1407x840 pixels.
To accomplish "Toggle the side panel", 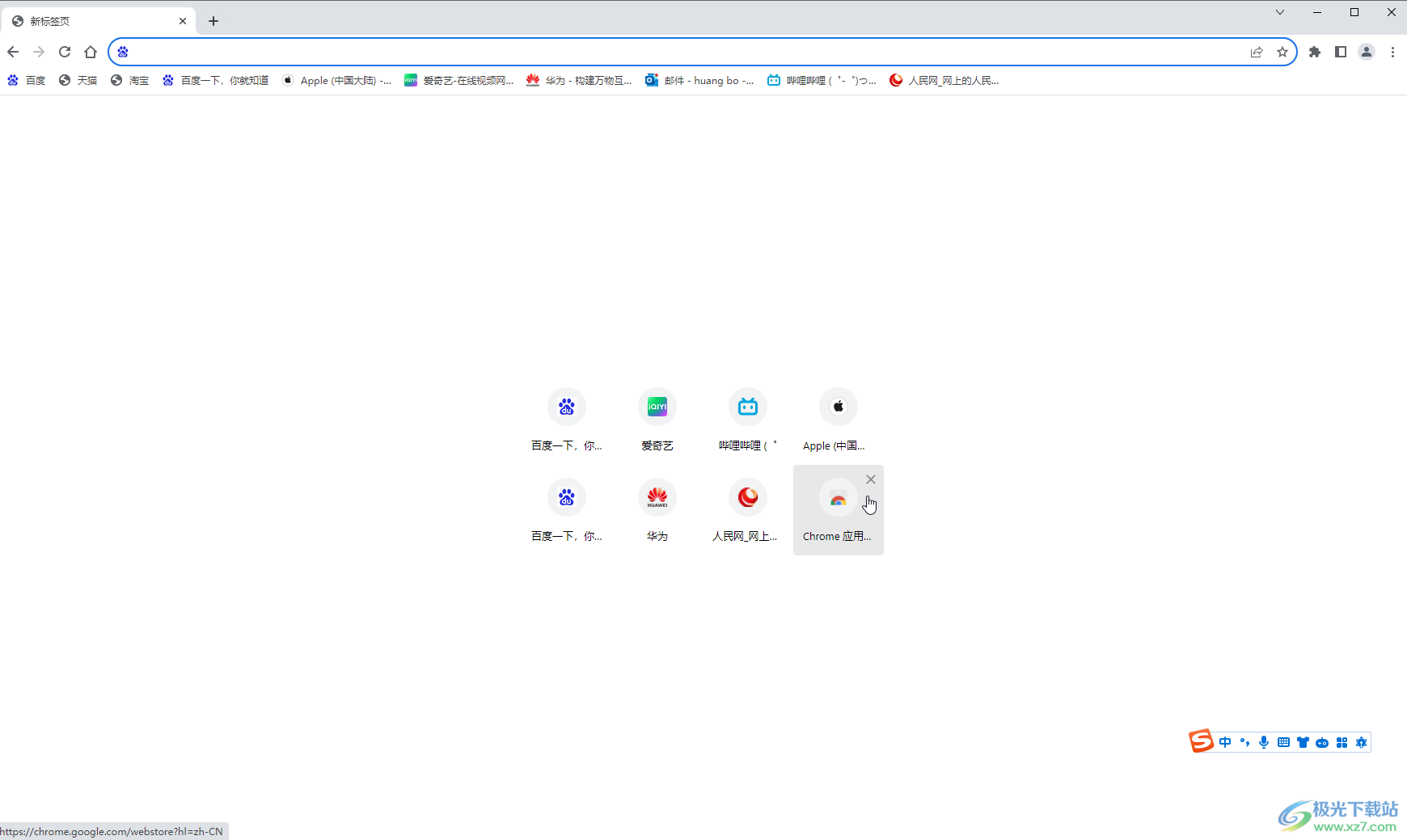I will [1341, 52].
